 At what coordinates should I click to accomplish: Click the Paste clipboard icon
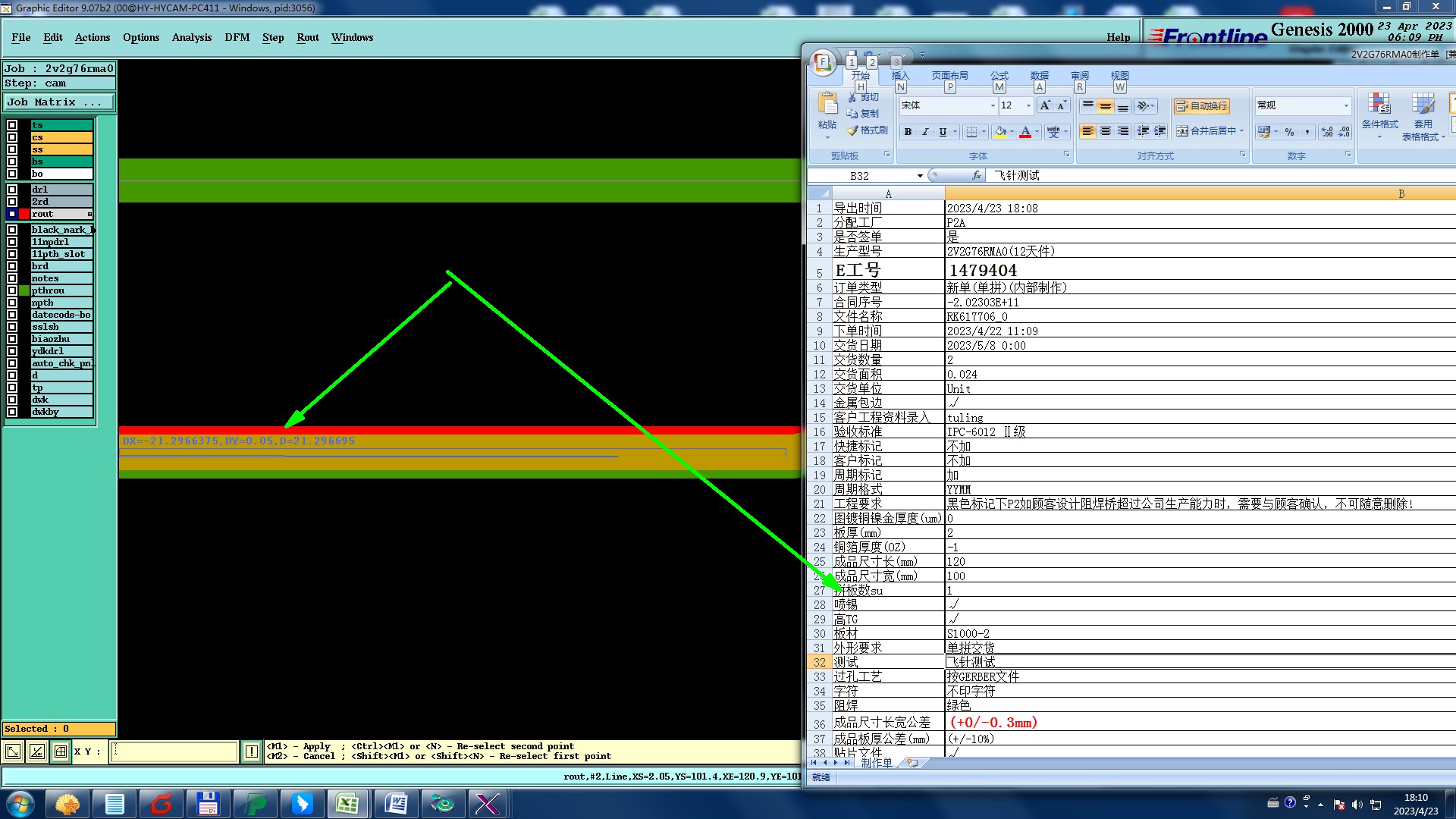827,106
